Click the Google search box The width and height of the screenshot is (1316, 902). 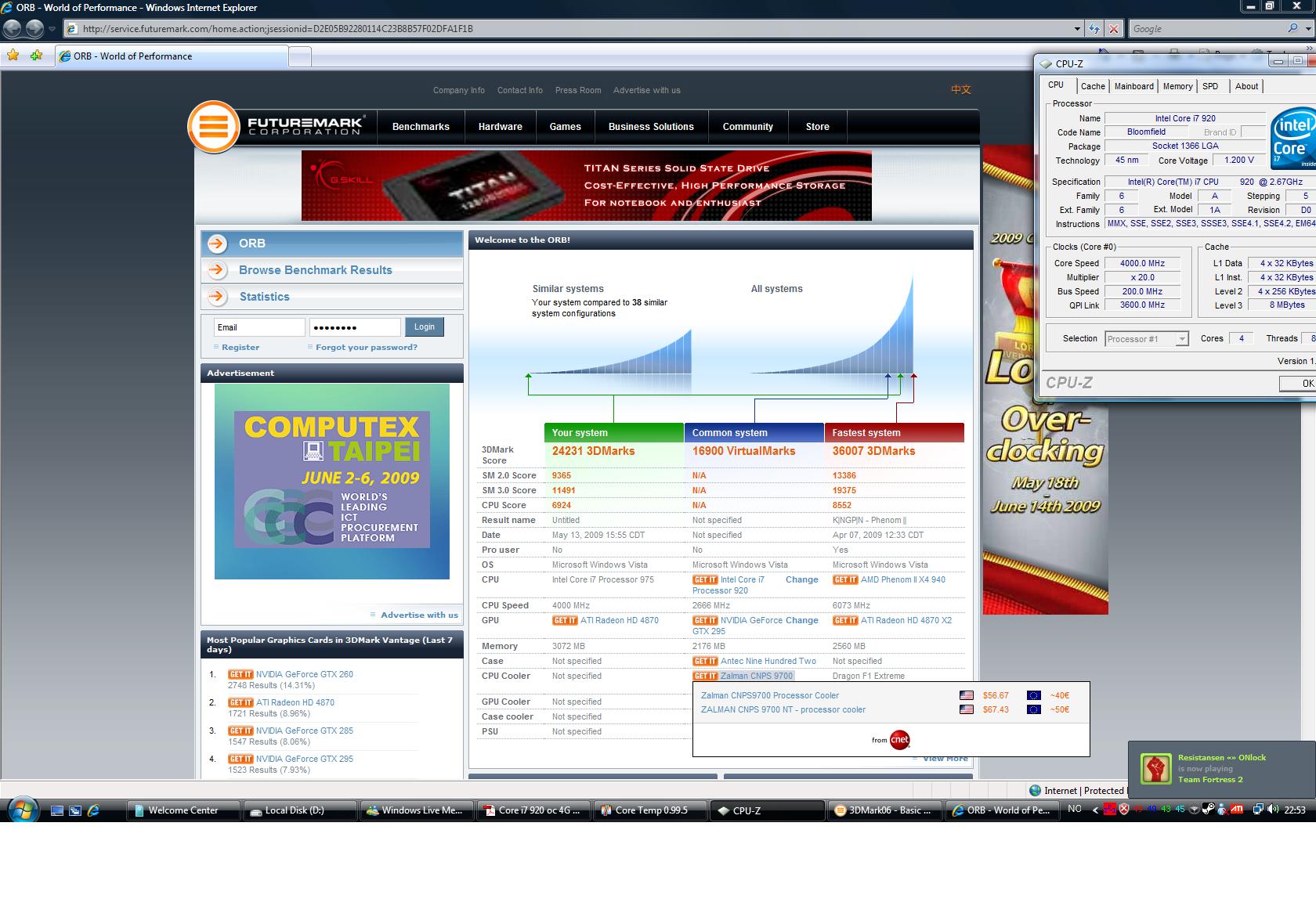[x=1207, y=29]
